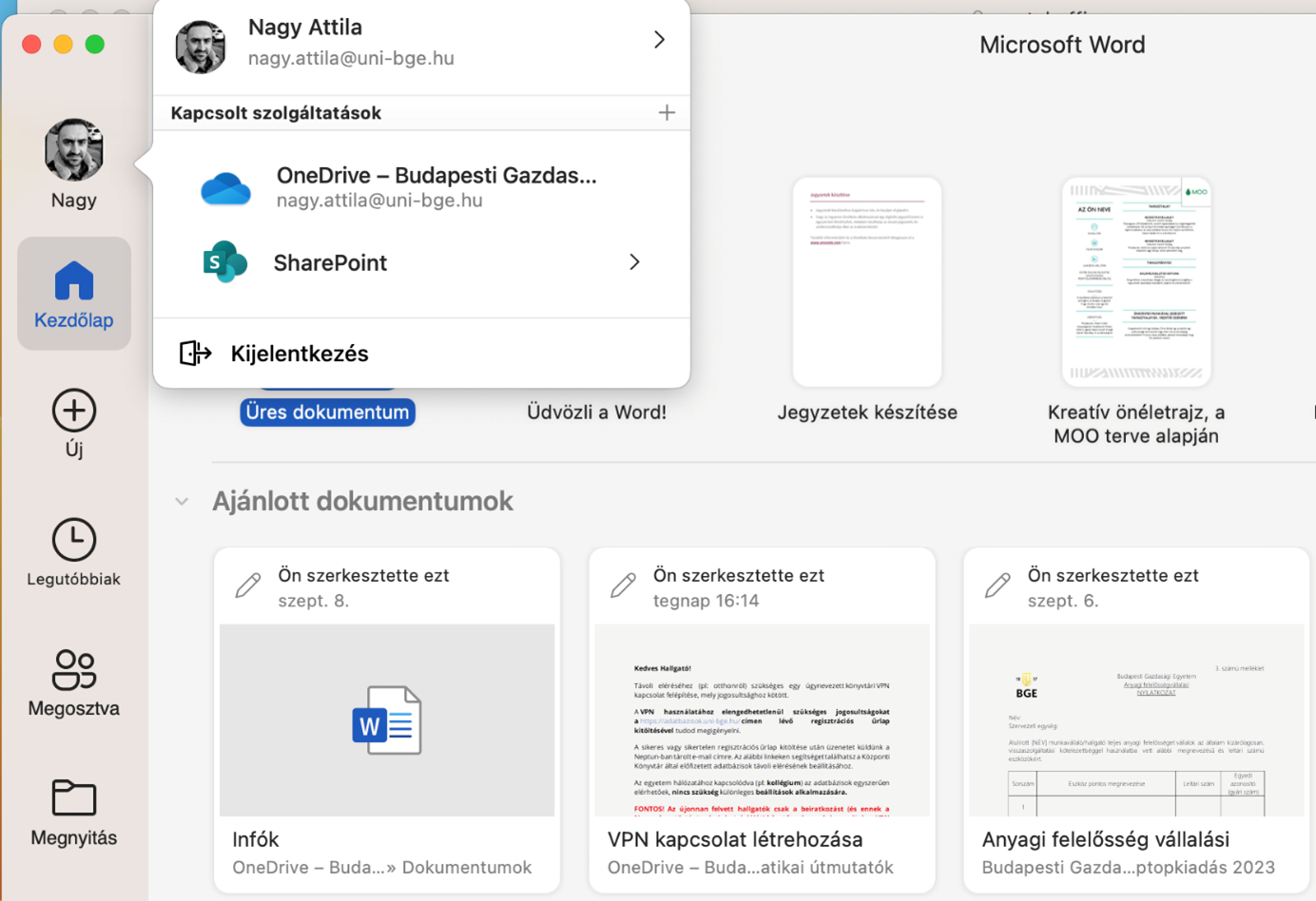The height and width of the screenshot is (901, 1316).
Task: Click Anyagi felelősség vállalási title
Action: [x=1106, y=839]
